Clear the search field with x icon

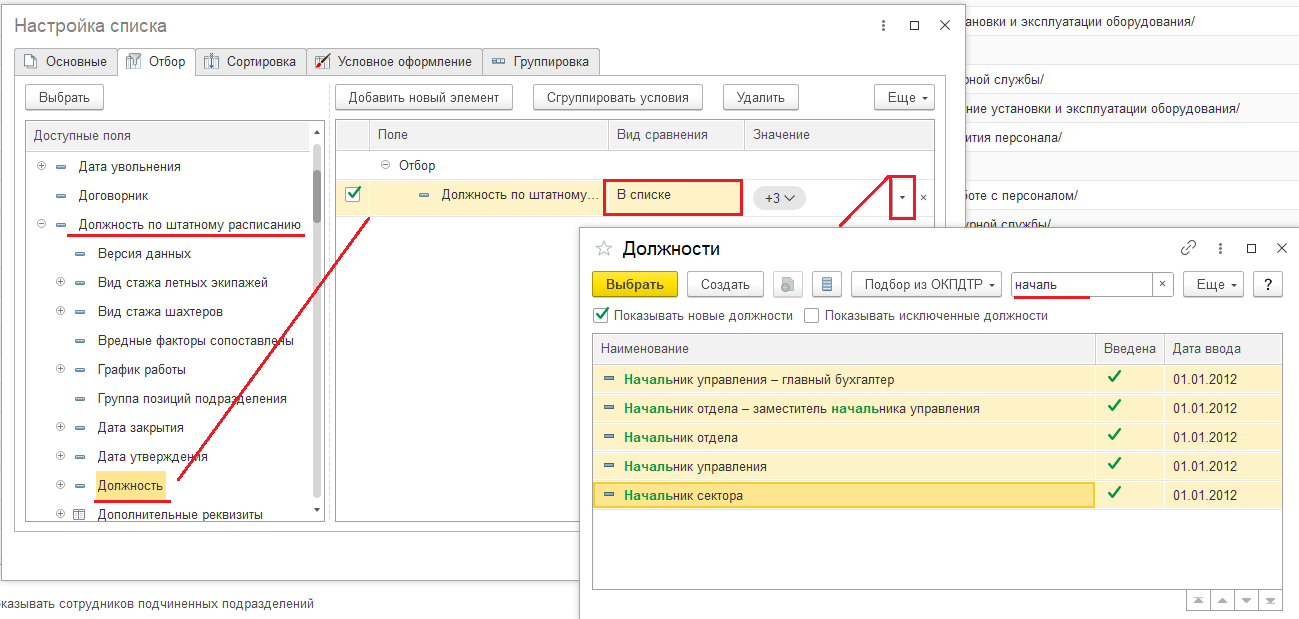point(1162,285)
